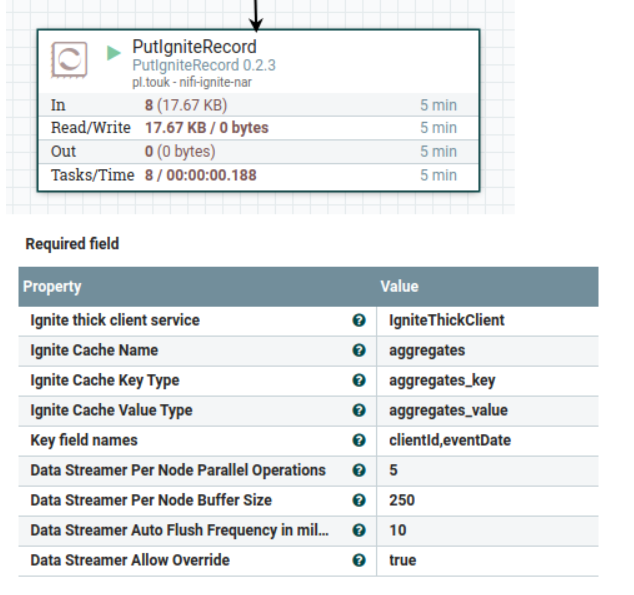This screenshot has height=595, width=634.
Task: Open help for Per Node Parallel Operations
Action: pos(359,470)
